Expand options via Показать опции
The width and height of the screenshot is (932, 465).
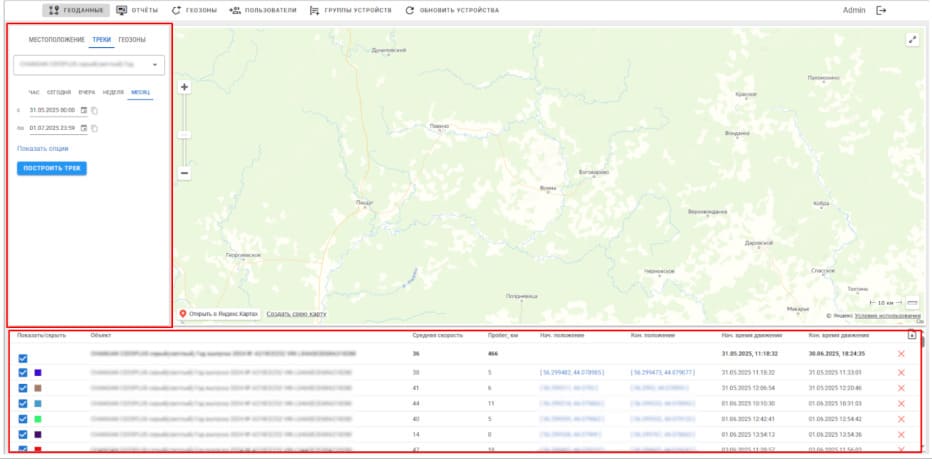point(42,148)
